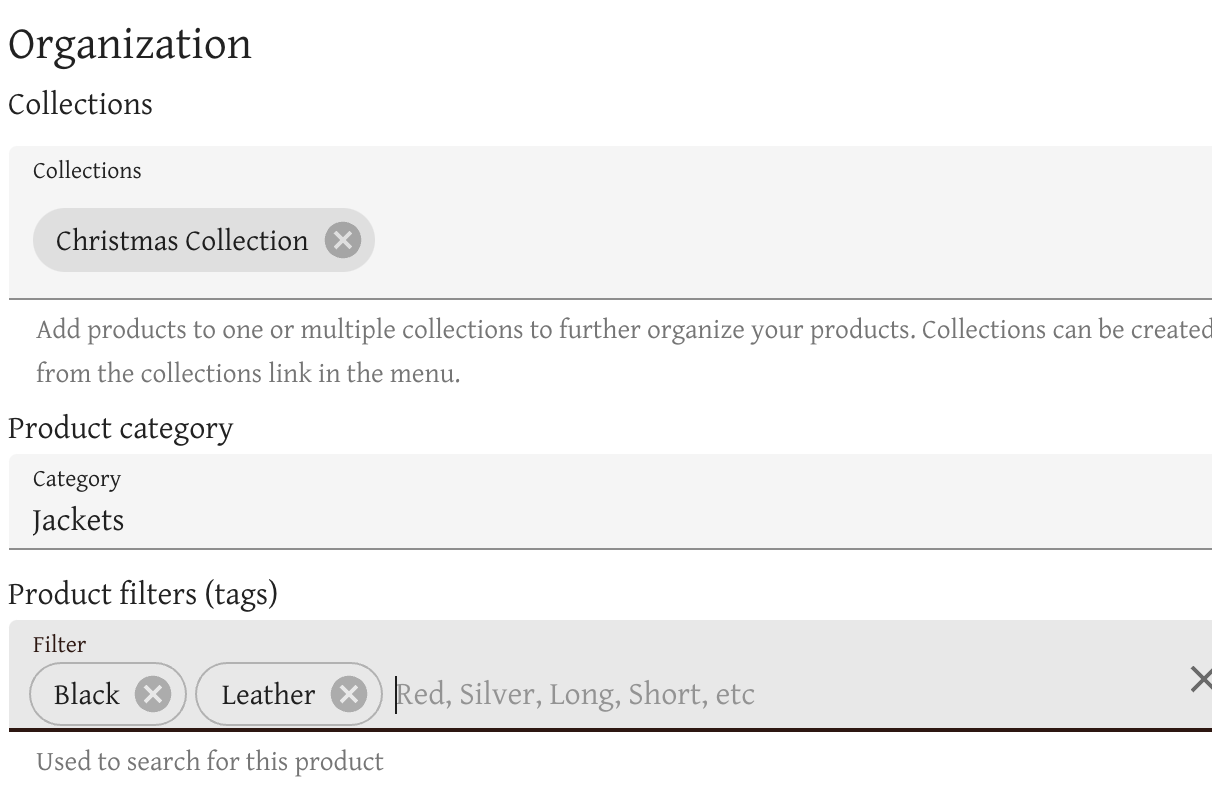Viewport: 1212px width, 808px height.
Task: Click 'from the collections link' helper line
Action: point(248,374)
